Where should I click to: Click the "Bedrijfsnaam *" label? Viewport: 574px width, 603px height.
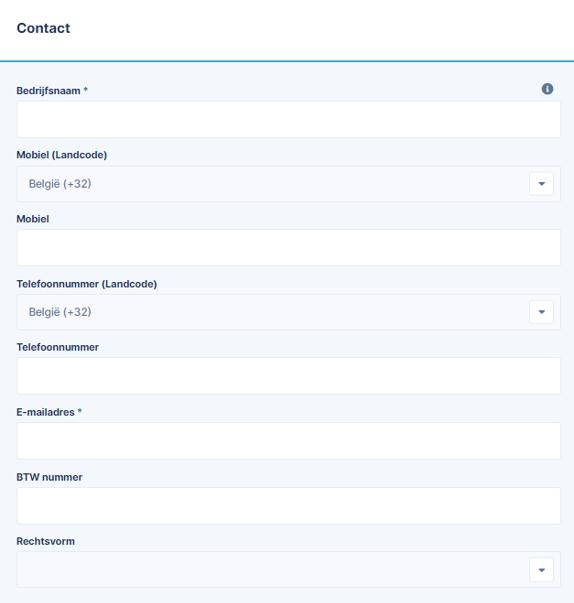click(x=52, y=91)
